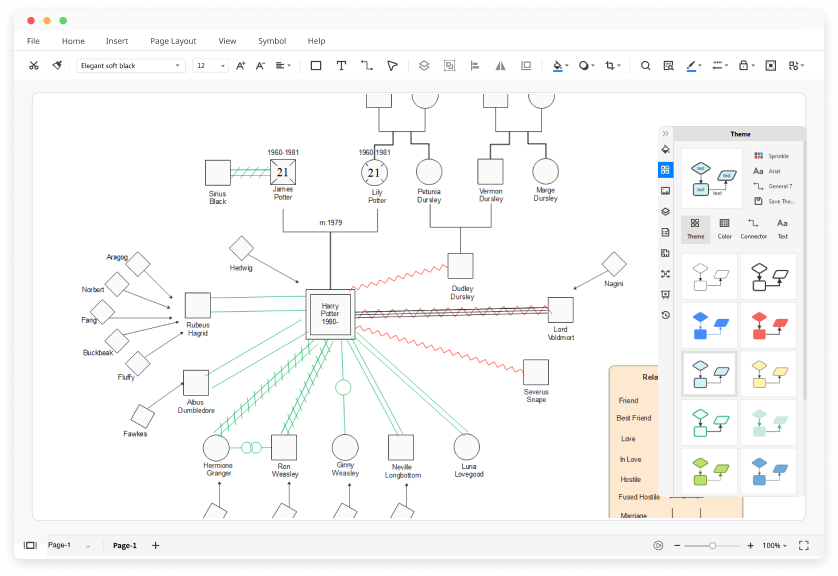The image size is (838, 576).
Task: Click the Sprinkle color scheme option
Action: click(772, 156)
